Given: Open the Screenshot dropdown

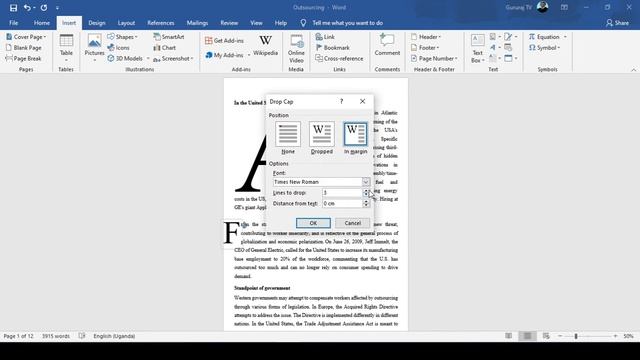Looking at the screenshot, I should [173, 58].
